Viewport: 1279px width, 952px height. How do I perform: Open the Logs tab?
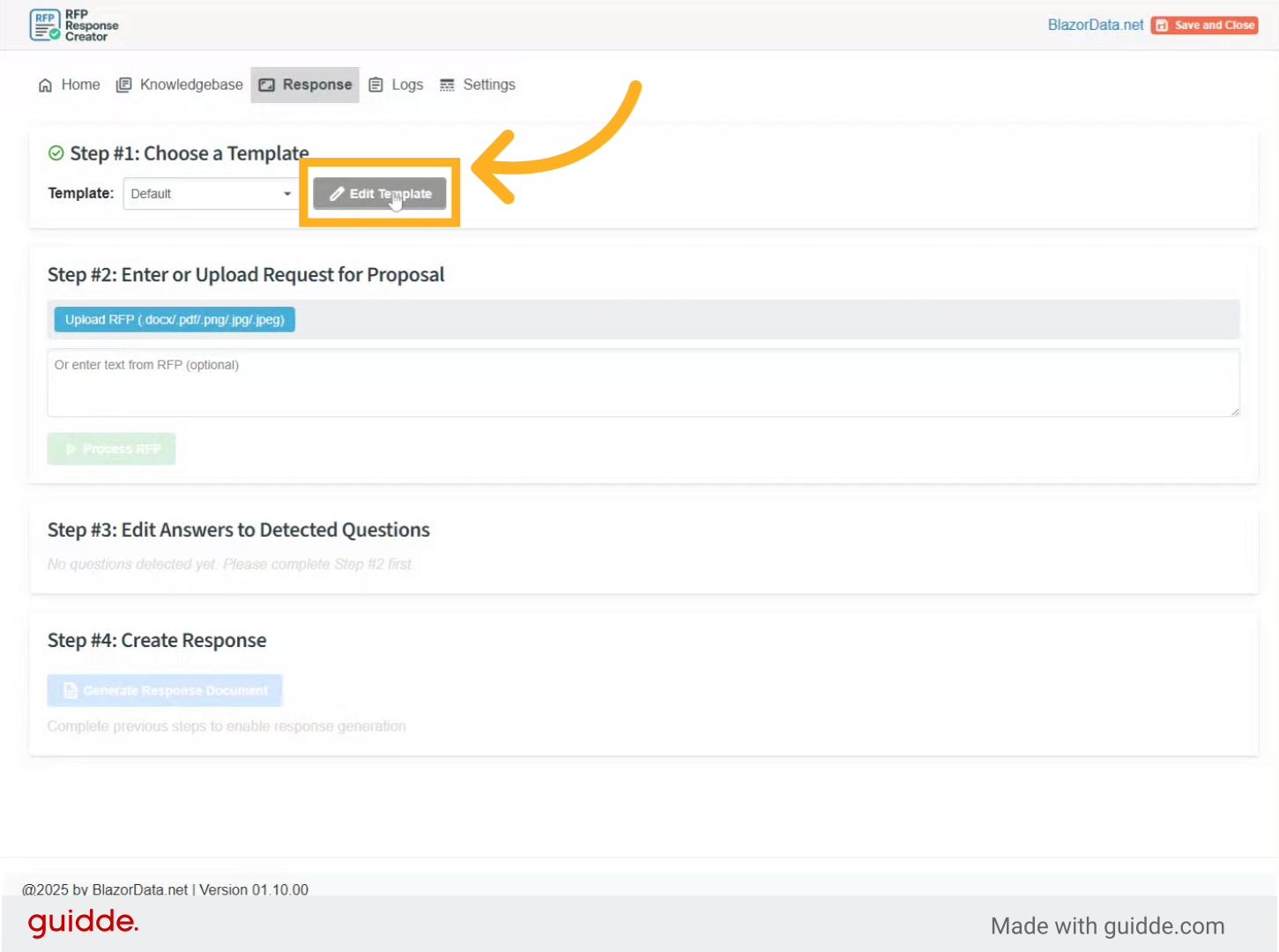pos(396,85)
